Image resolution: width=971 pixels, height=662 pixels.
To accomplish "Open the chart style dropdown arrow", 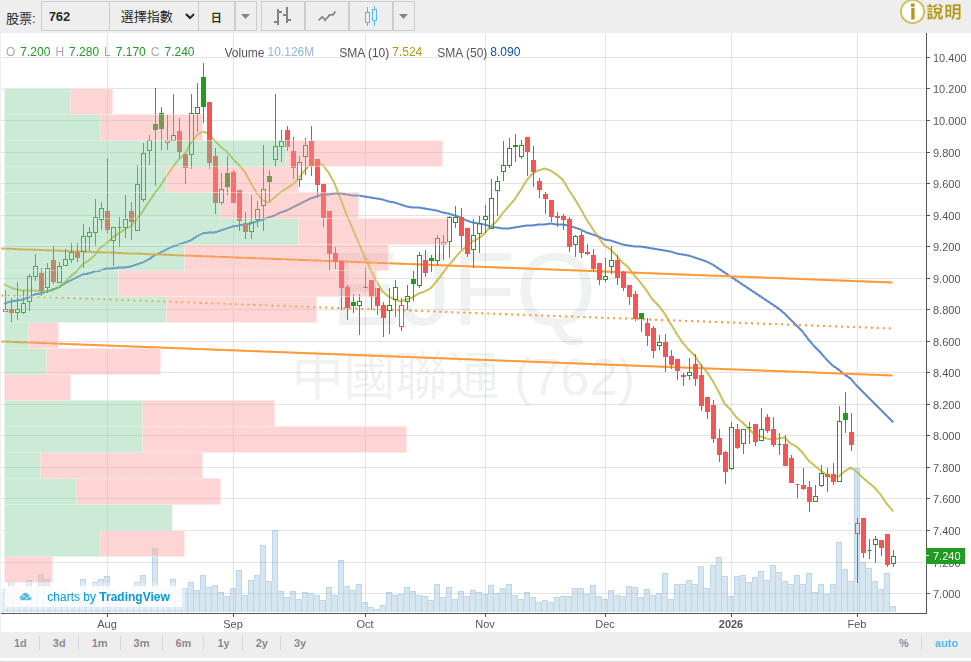I will point(404,16).
